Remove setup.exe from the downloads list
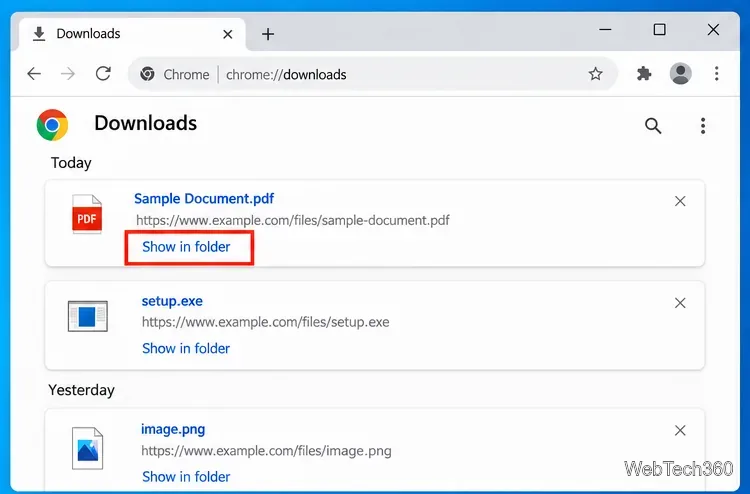This screenshot has width=750, height=494. pyautogui.click(x=680, y=303)
